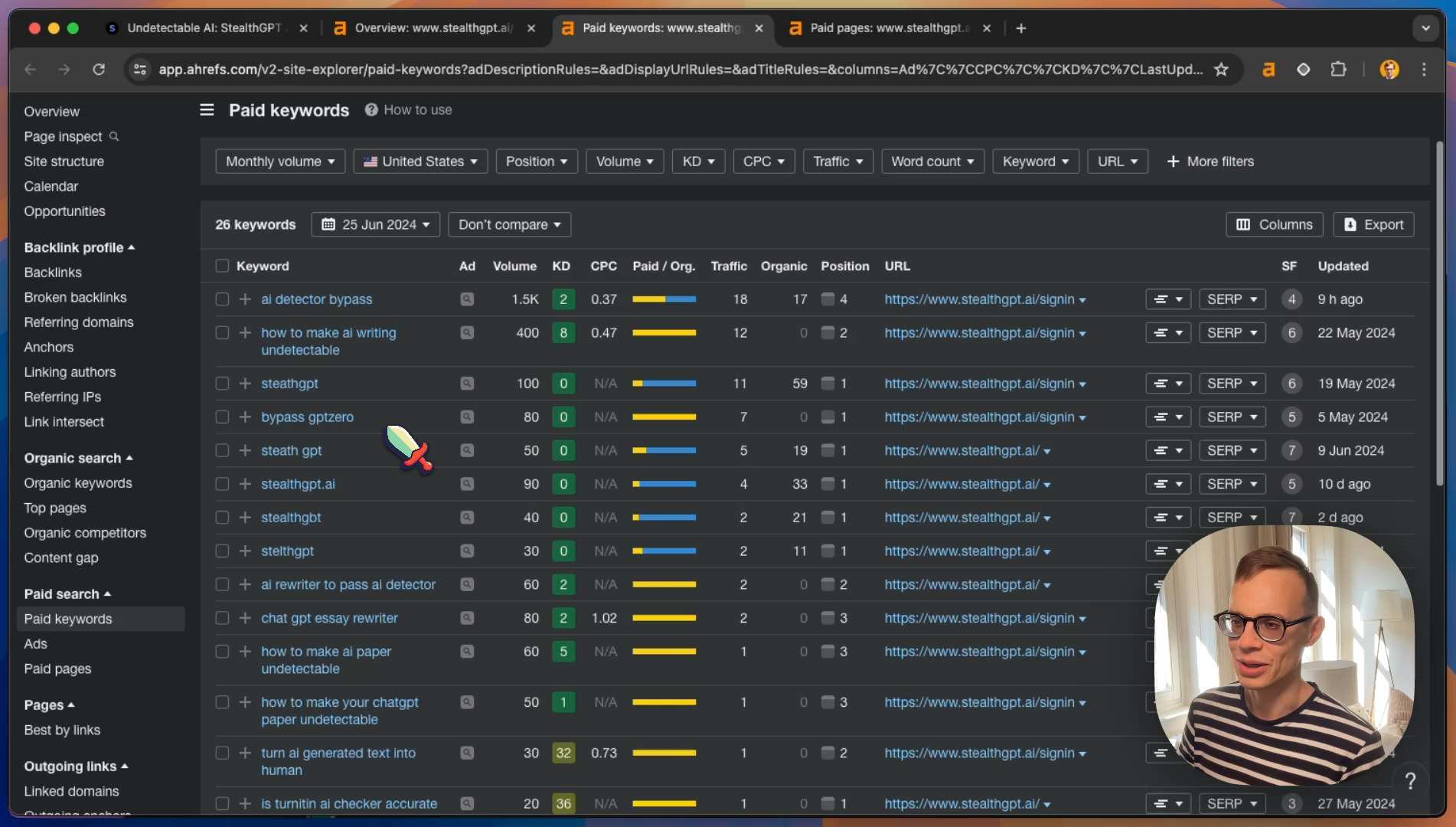Viewport: 1456px width, 827px height.
Task: Check the stealthgpt.ai row
Action: point(222,484)
